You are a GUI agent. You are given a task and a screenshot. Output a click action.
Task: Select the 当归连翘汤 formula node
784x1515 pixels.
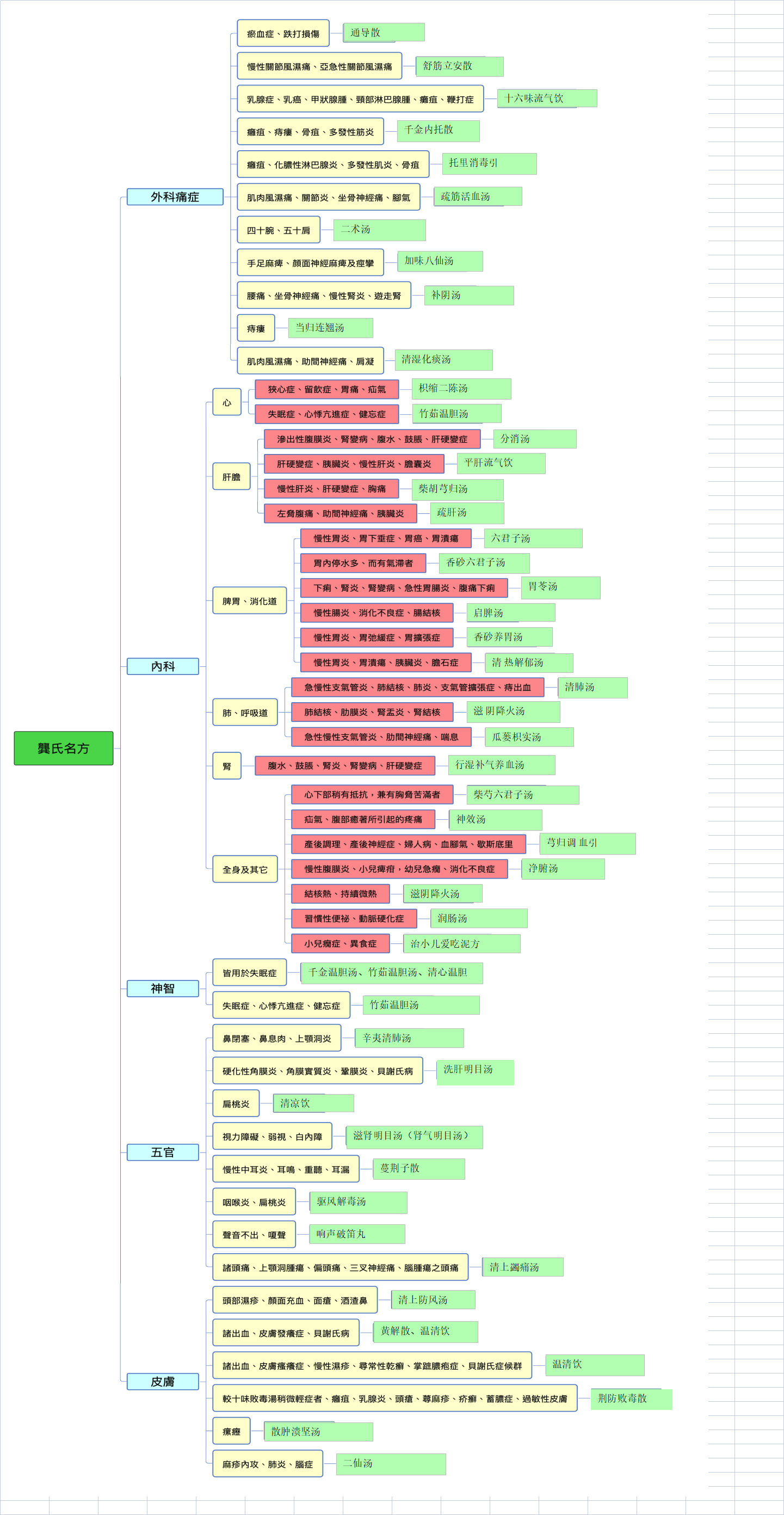[x=331, y=328]
